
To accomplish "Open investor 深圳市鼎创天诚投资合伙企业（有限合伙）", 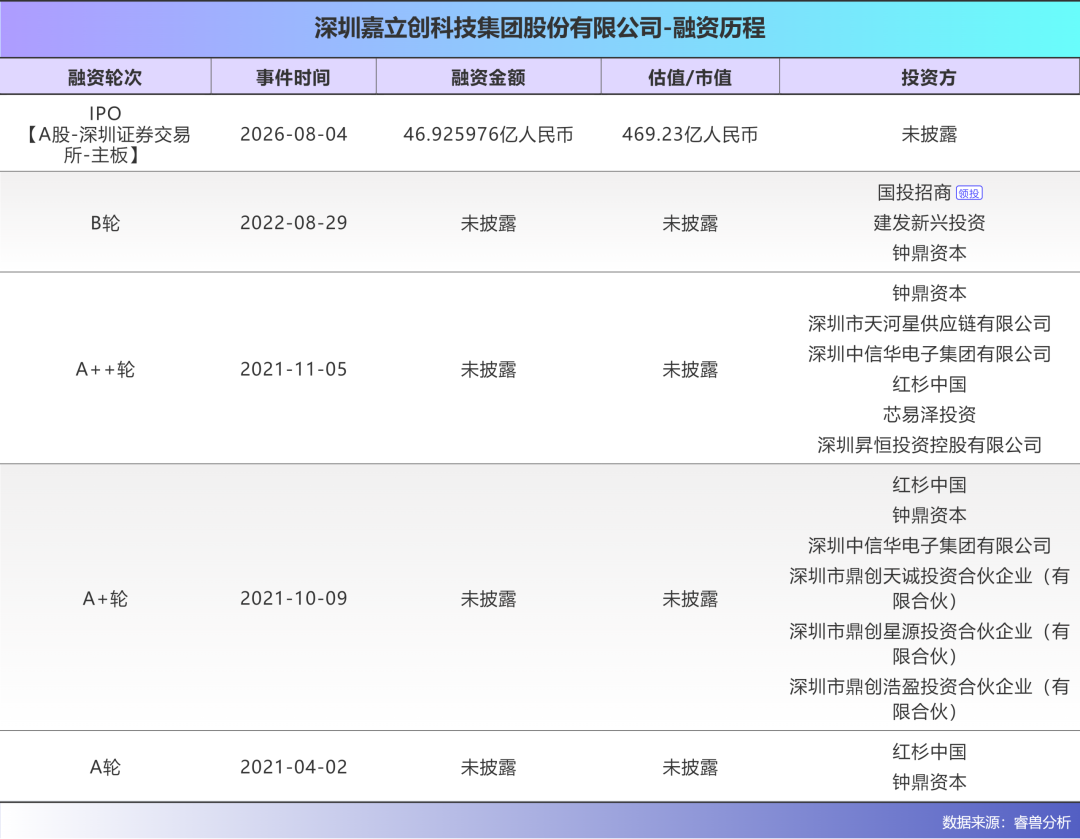I will pos(929,588).
